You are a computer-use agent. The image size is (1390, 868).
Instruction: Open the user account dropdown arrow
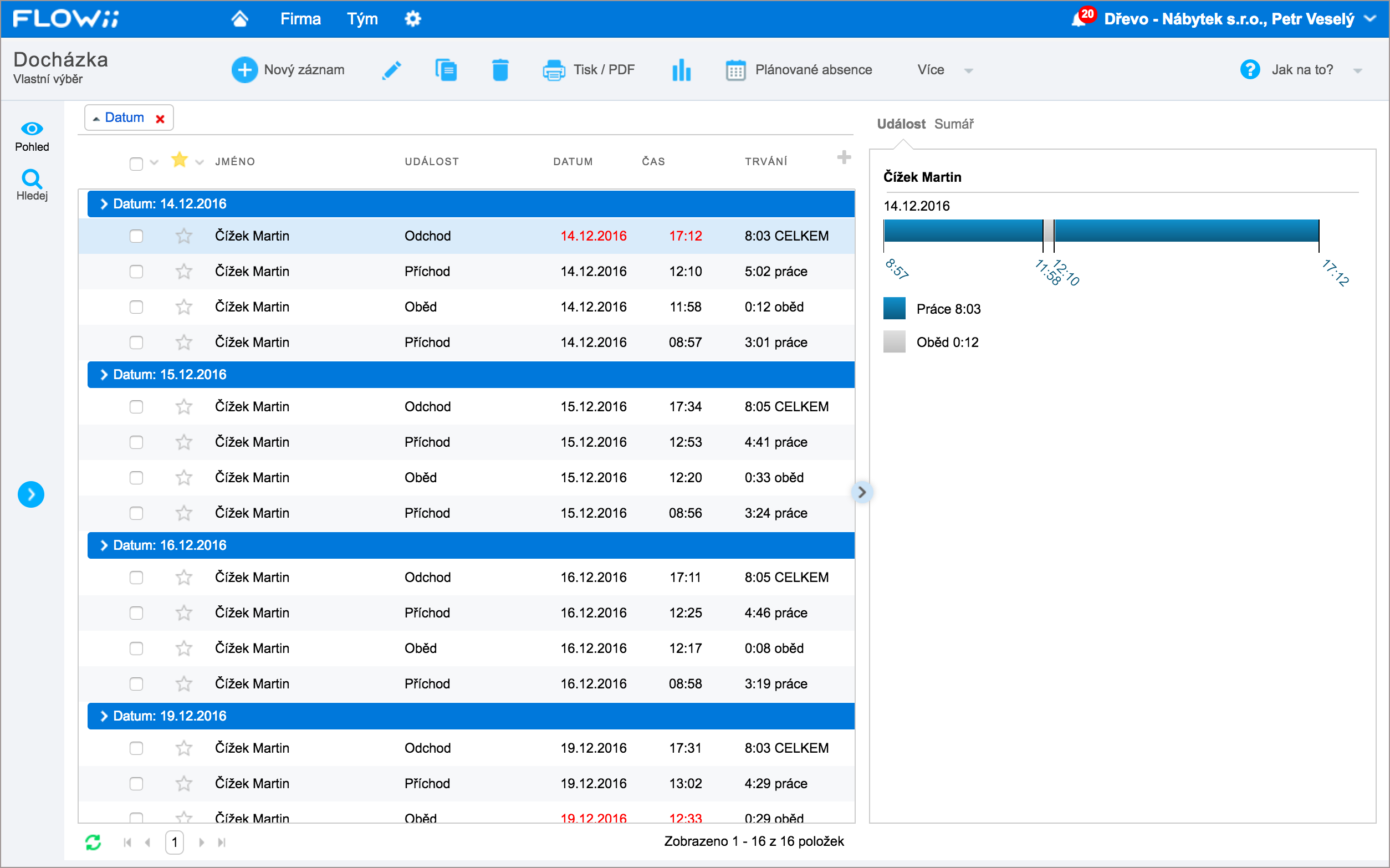[x=1371, y=18]
